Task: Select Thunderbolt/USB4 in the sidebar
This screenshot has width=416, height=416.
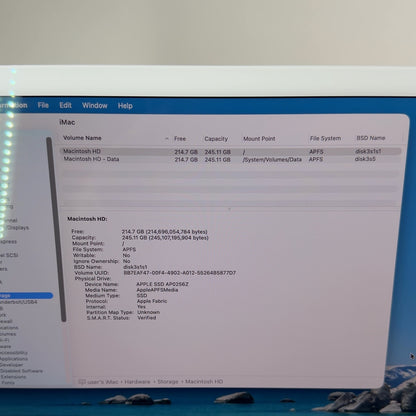Action: point(18,302)
